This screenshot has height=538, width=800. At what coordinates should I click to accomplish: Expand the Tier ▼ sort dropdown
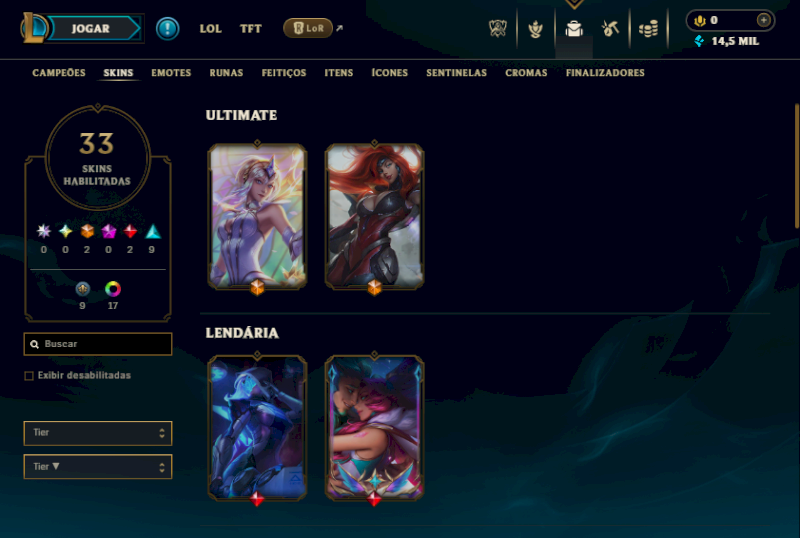98,467
